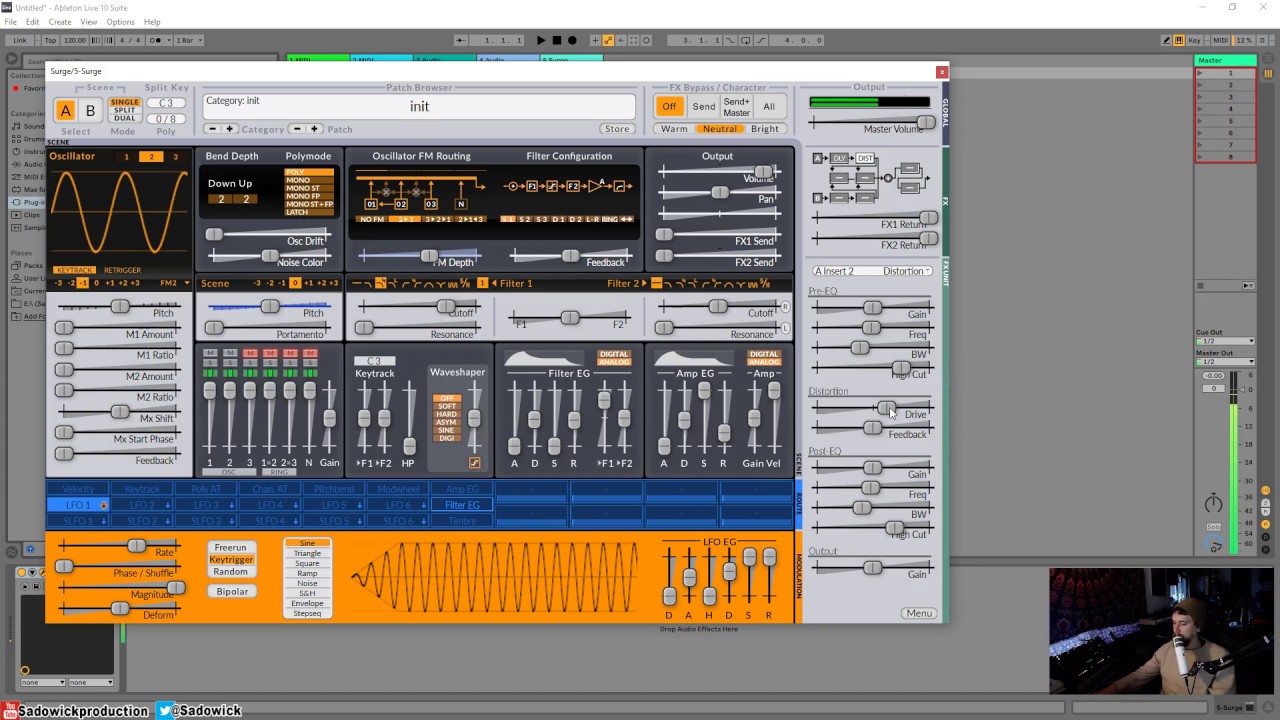Select the sample-and-hold icon for Filter 1
The width and height of the screenshot is (1280, 720).
tap(465, 283)
